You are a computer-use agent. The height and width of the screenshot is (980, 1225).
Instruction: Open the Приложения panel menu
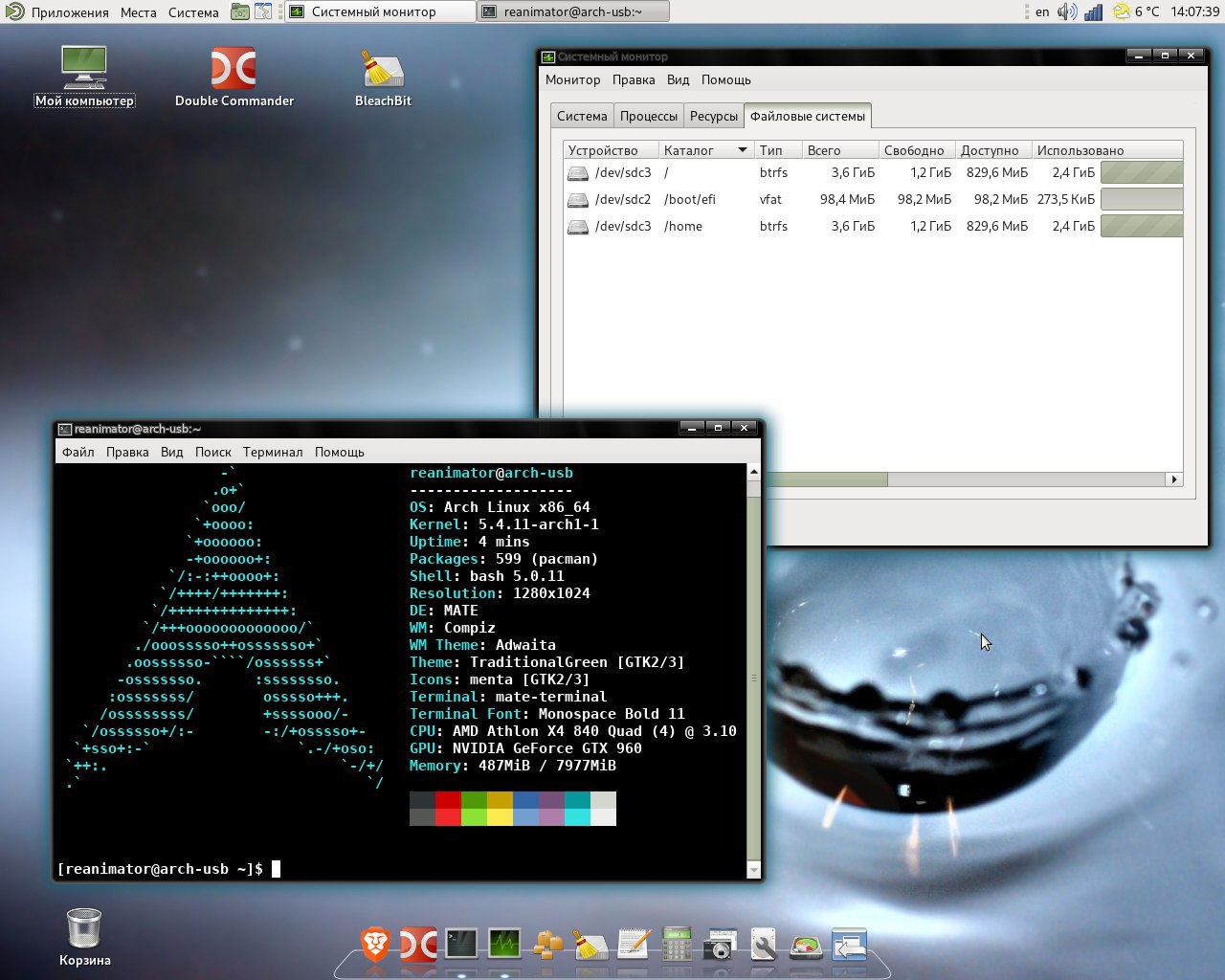click(x=70, y=12)
